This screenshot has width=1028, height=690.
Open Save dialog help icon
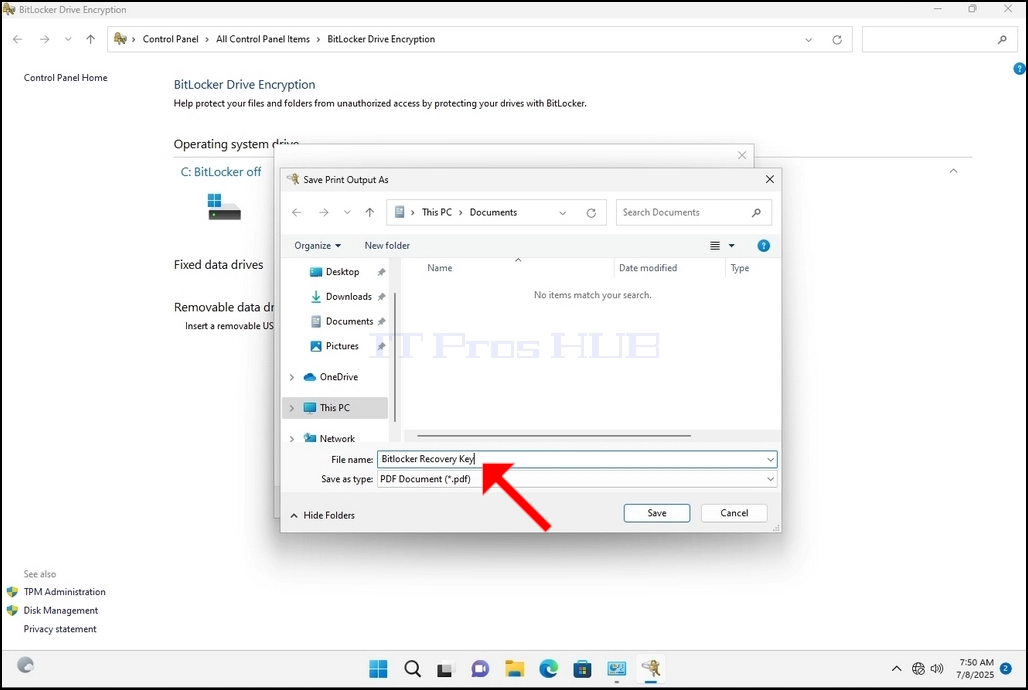[x=763, y=245]
